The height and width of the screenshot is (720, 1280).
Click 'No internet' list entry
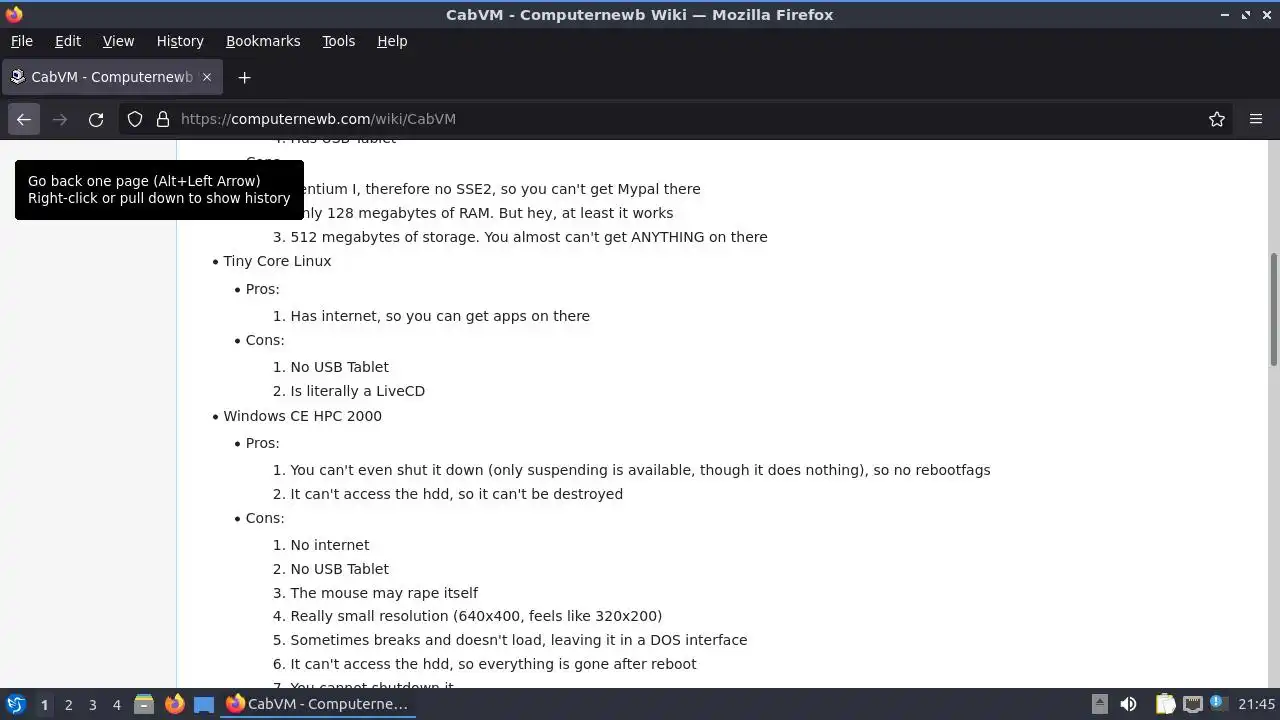(330, 545)
